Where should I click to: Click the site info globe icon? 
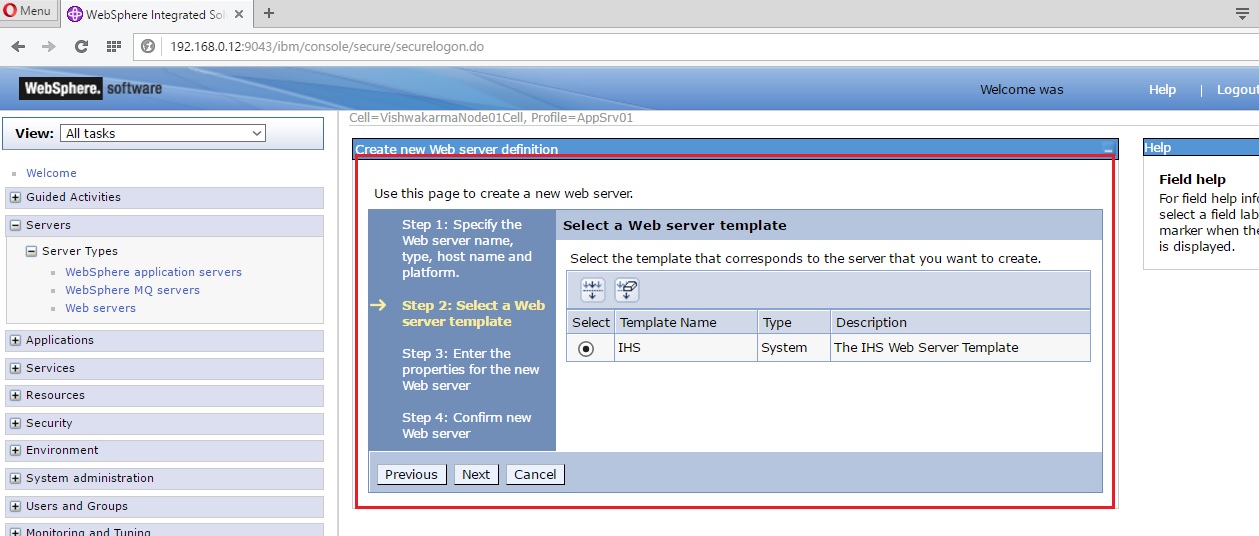(148, 46)
